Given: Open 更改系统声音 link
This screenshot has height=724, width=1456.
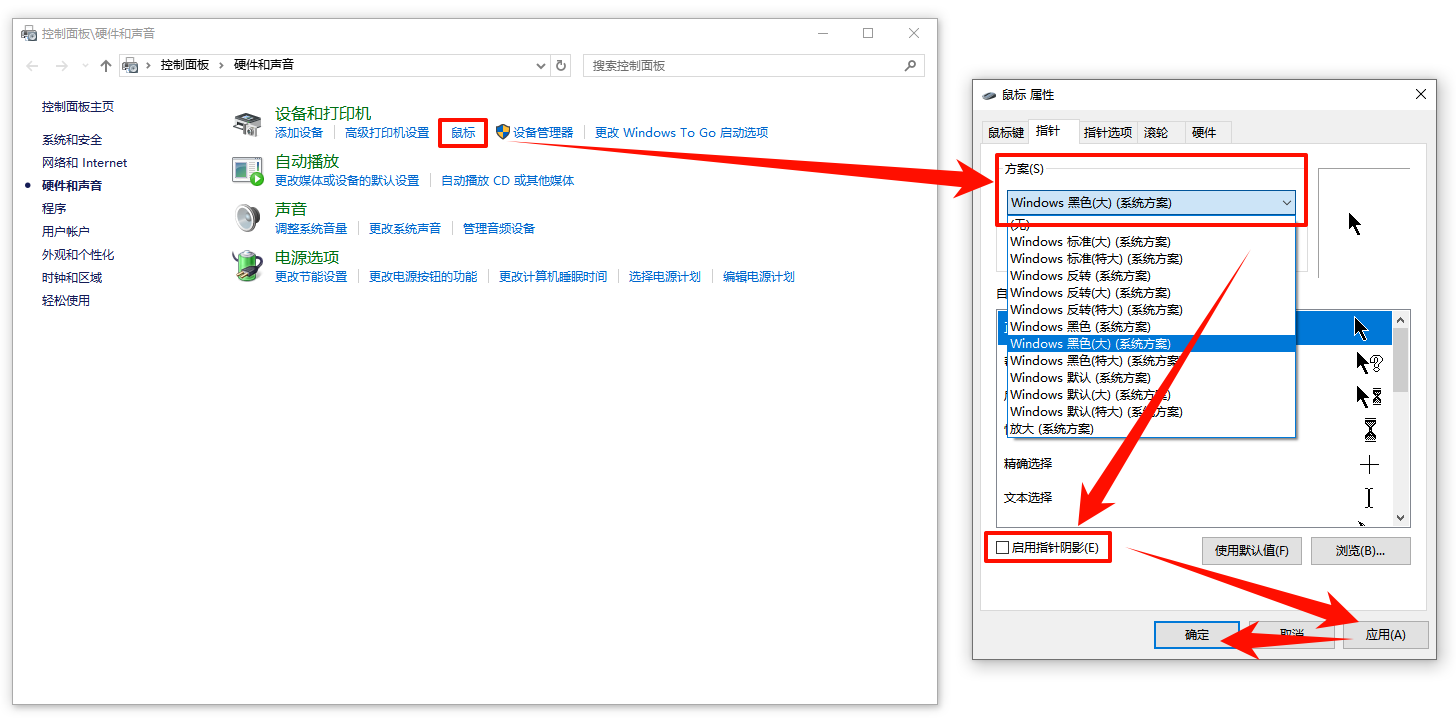Looking at the screenshot, I should 405,228.
